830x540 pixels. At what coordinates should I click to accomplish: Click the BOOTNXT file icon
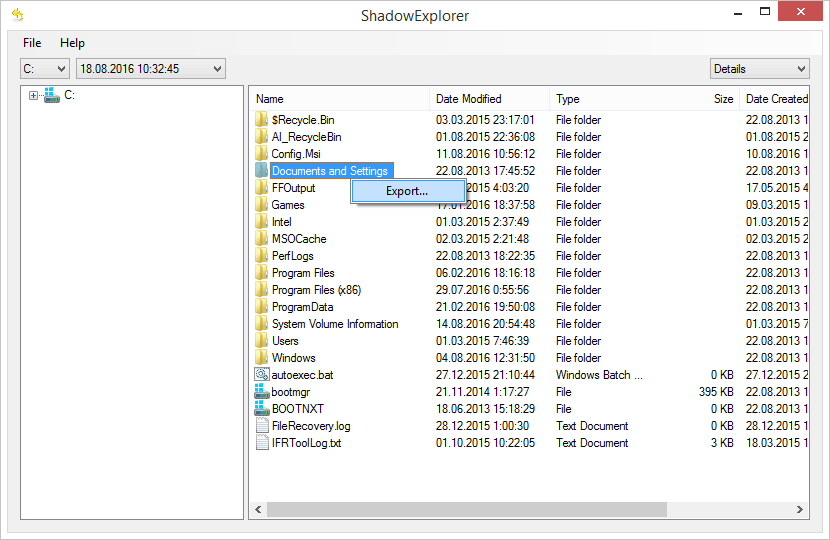(x=261, y=408)
